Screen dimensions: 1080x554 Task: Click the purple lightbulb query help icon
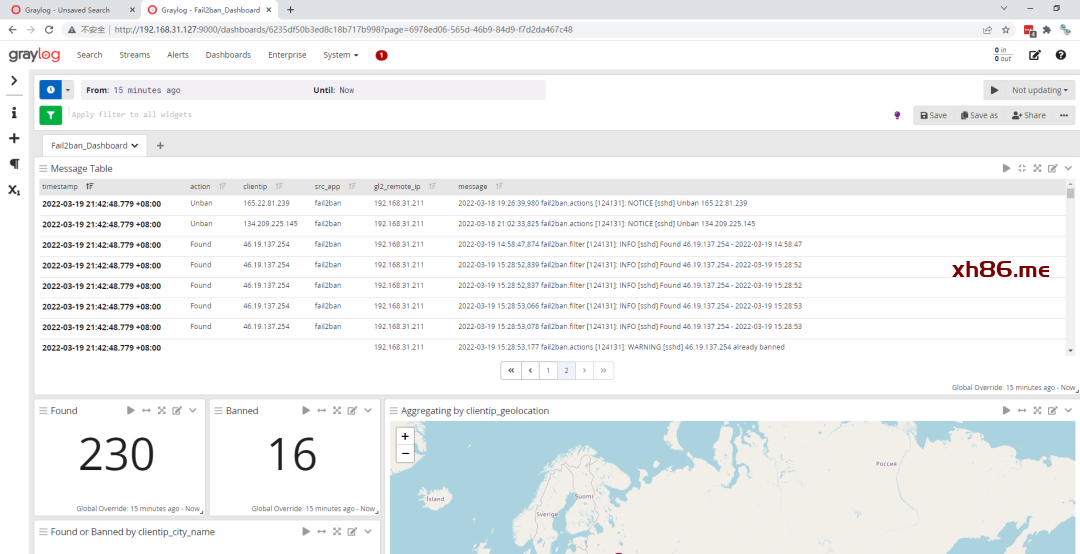click(x=897, y=115)
